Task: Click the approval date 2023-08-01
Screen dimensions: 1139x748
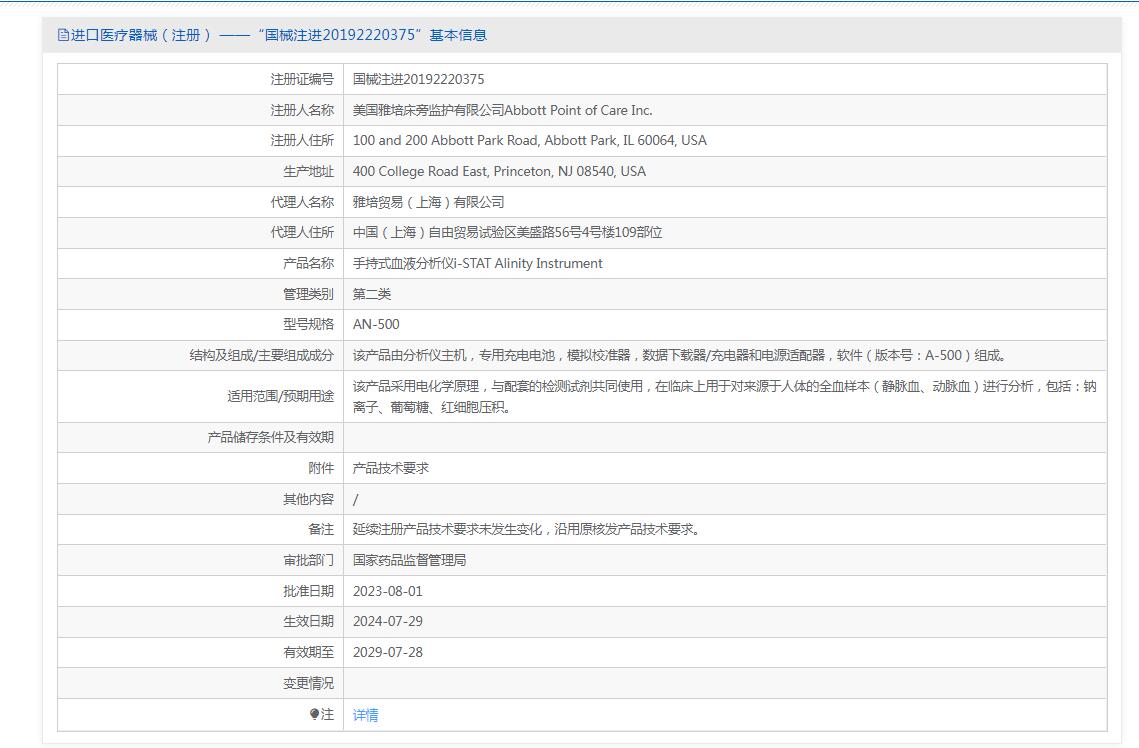Action: point(388,591)
